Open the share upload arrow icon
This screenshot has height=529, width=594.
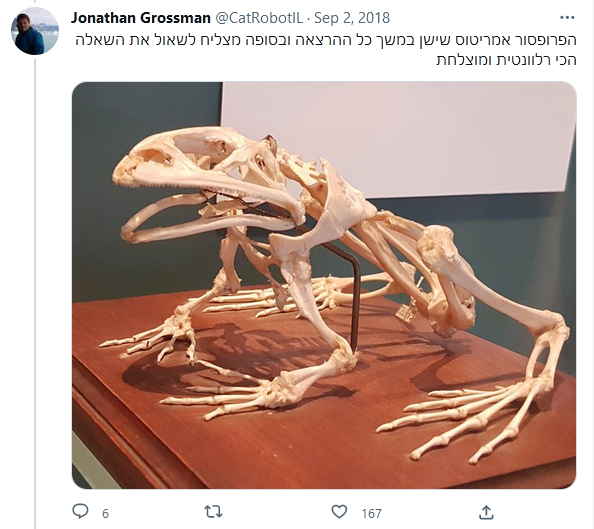tap(486, 512)
